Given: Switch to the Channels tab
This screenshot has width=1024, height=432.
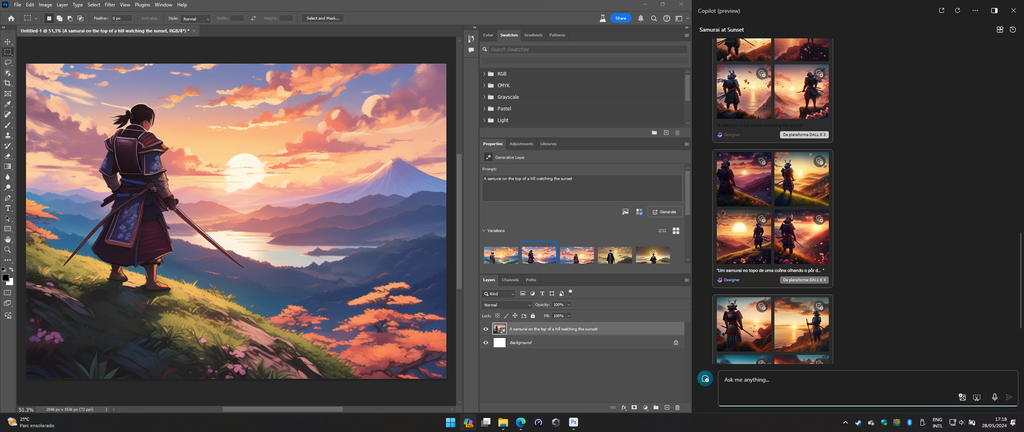Looking at the screenshot, I should point(510,279).
